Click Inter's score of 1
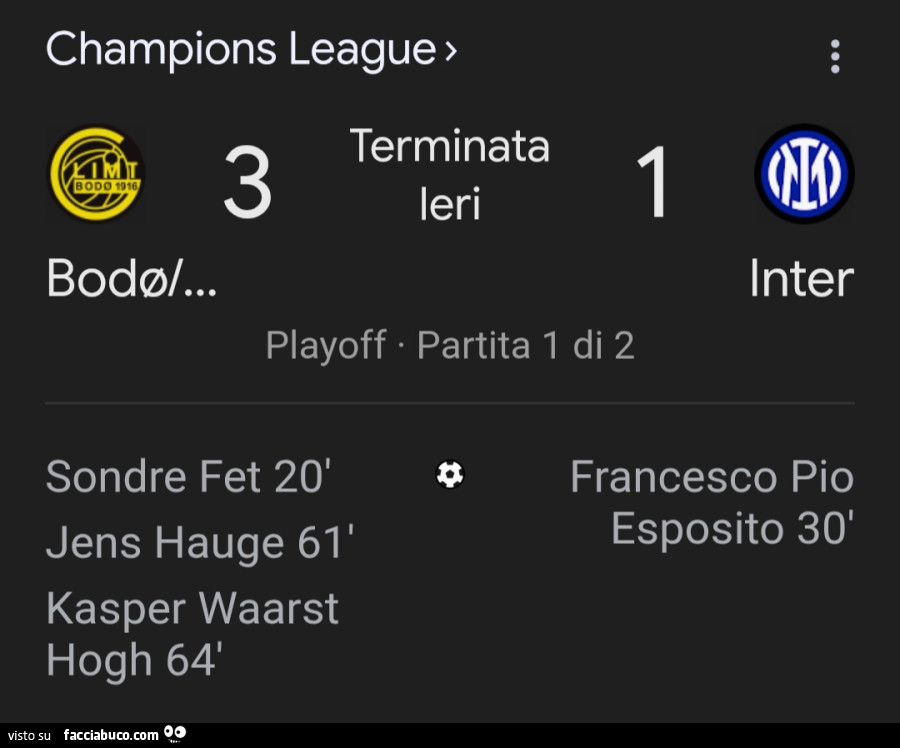The width and height of the screenshot is (900, 748). [653, 183]
